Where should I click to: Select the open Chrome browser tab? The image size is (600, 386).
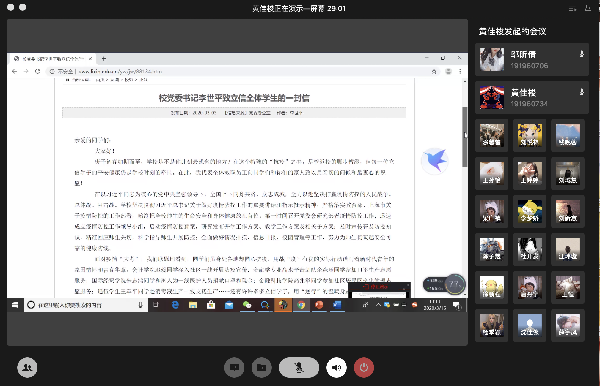click(52, 59)
